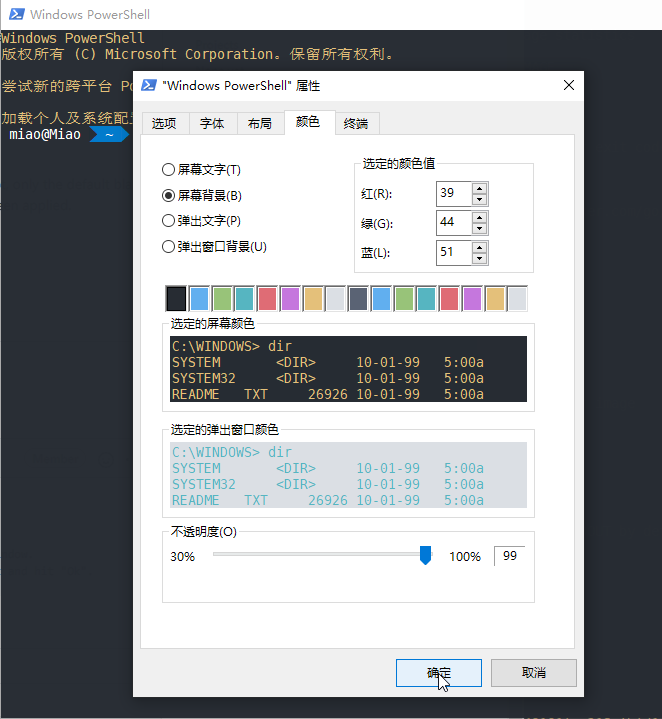Click the red 红(R) value field showing 39
This screenshot has height=719, width=662.
pyautogui.click(x=454, y=194)
